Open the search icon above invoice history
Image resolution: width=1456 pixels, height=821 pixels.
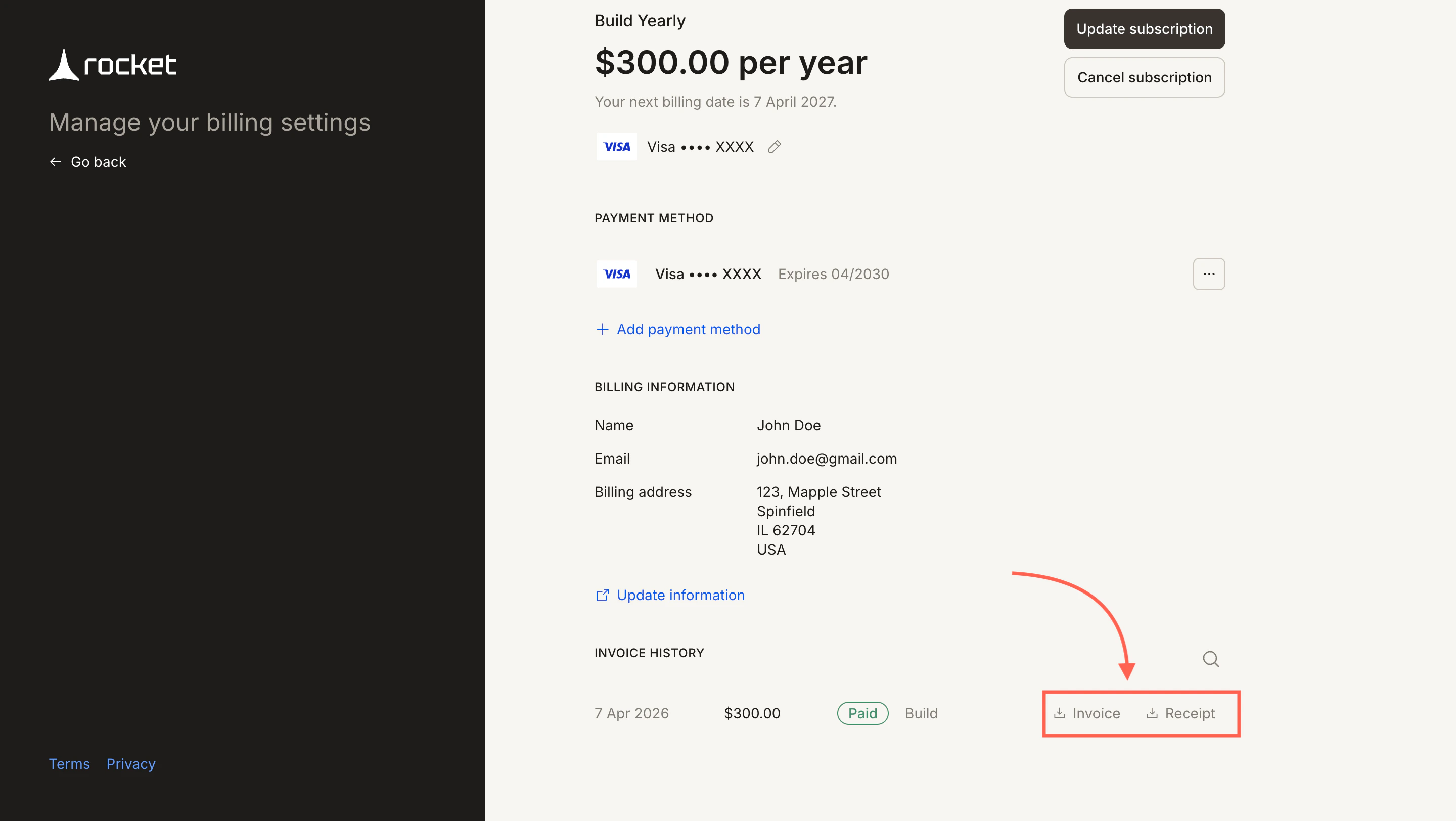1210,659
